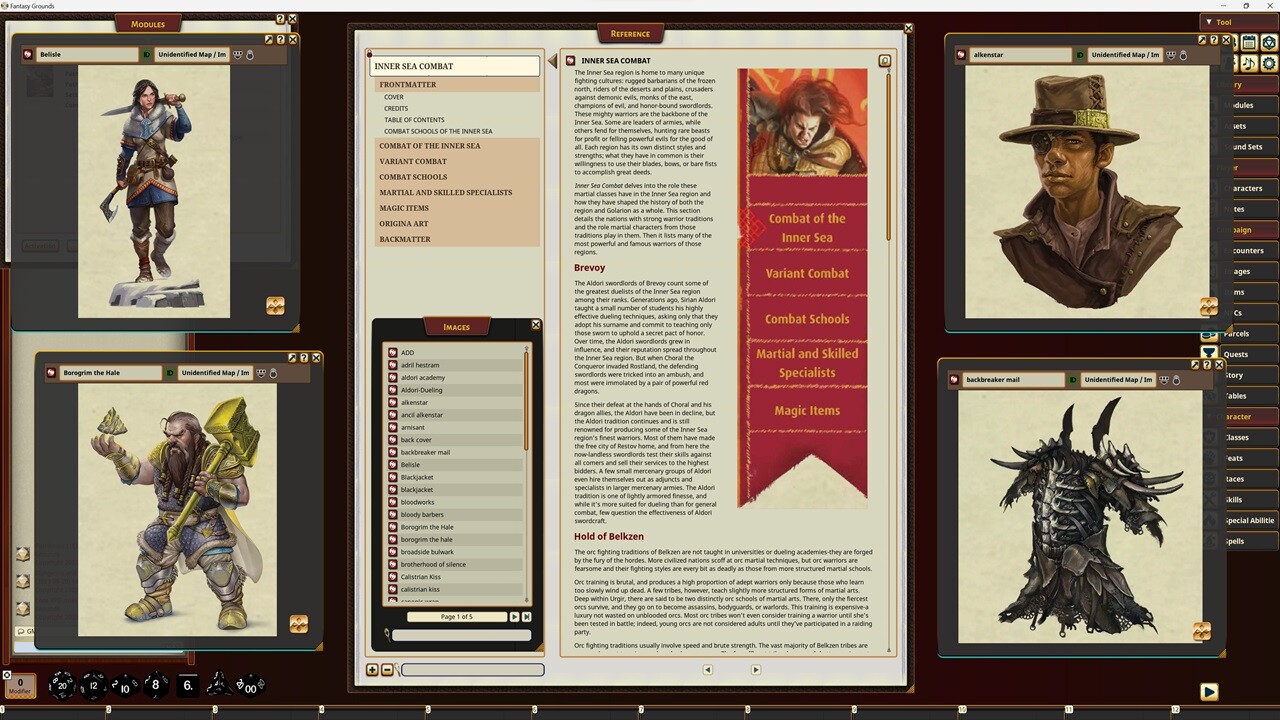Click the ADD button in the Images window
Image resolution: width=1280 pixels, height=720 pixels.
407,352
